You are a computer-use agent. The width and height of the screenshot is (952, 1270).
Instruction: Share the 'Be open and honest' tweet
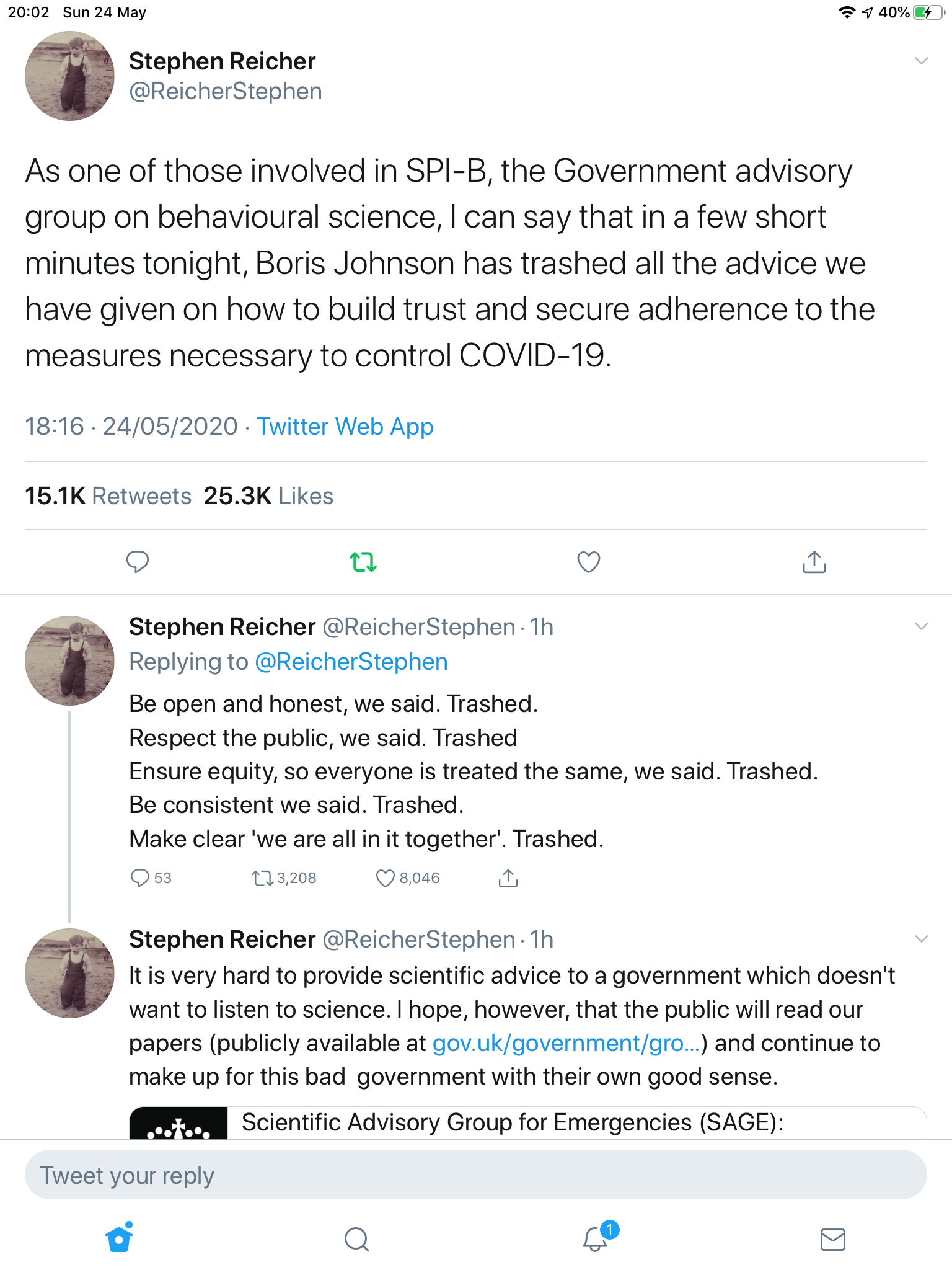tap(508, 878)
